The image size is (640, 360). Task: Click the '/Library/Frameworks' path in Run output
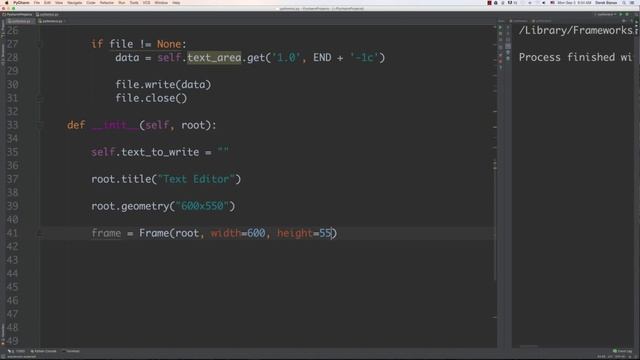pos(576,30)
